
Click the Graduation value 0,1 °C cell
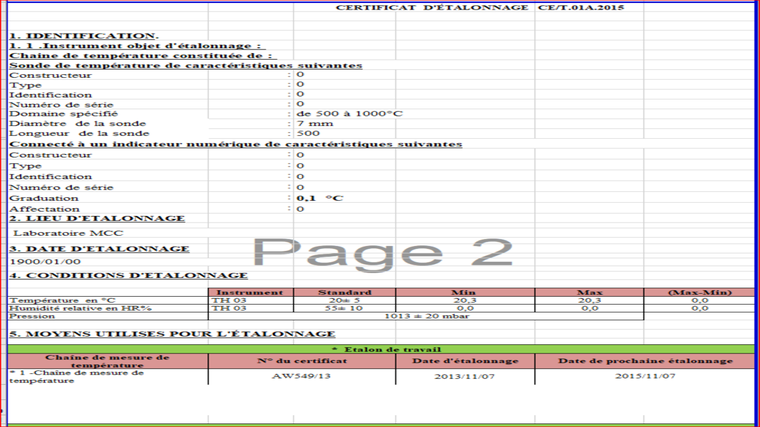tap(320, 198)
